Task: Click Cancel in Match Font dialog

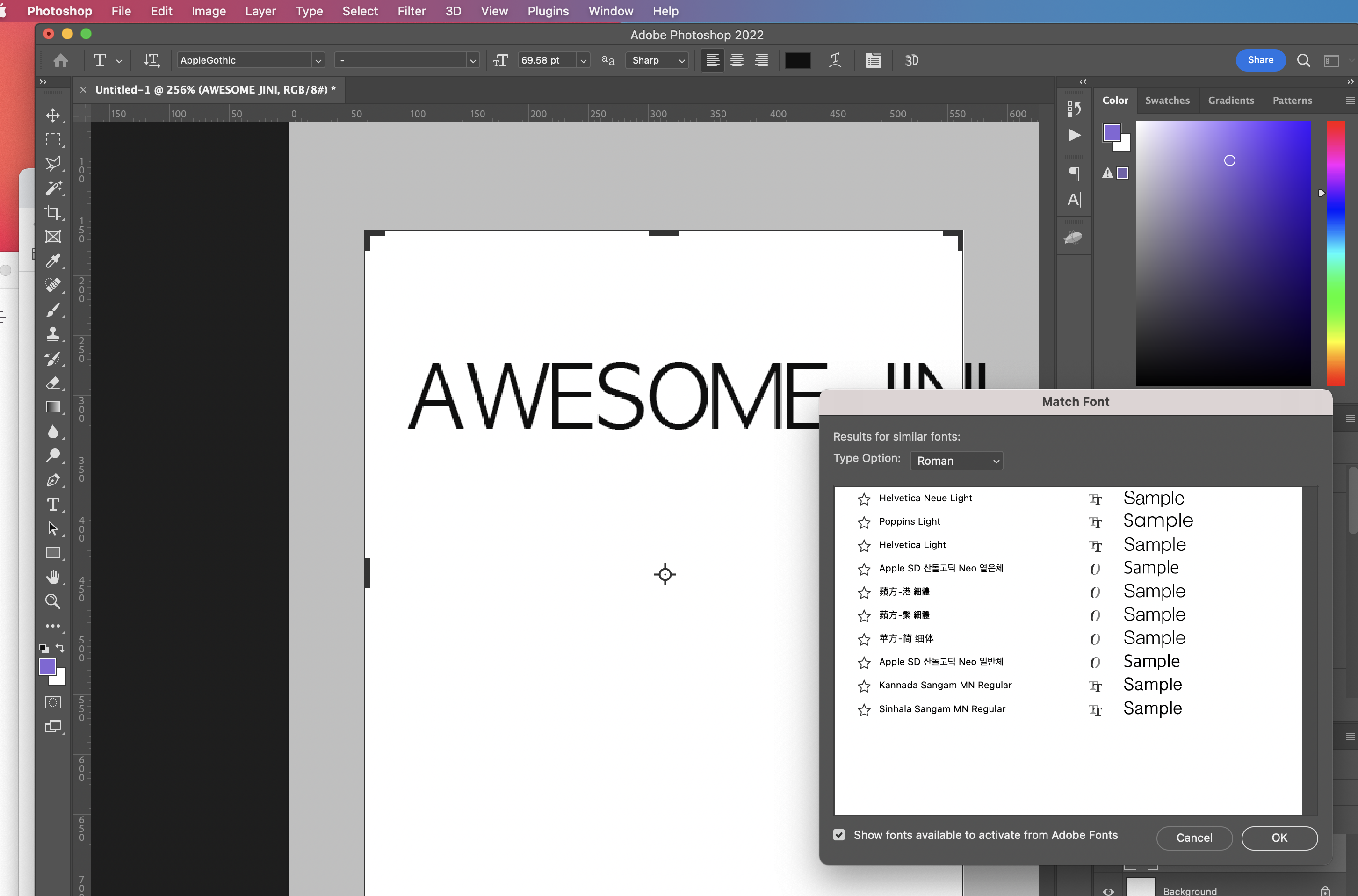Action: [x=1194, y=838]
